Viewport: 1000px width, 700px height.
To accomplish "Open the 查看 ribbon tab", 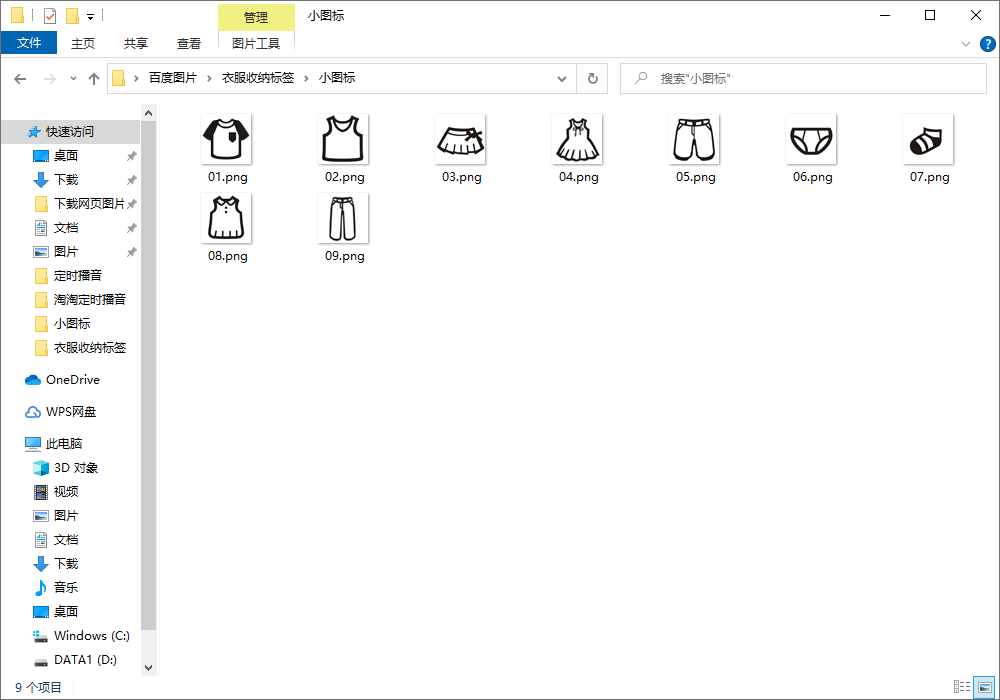I will [x=189, y=43].
